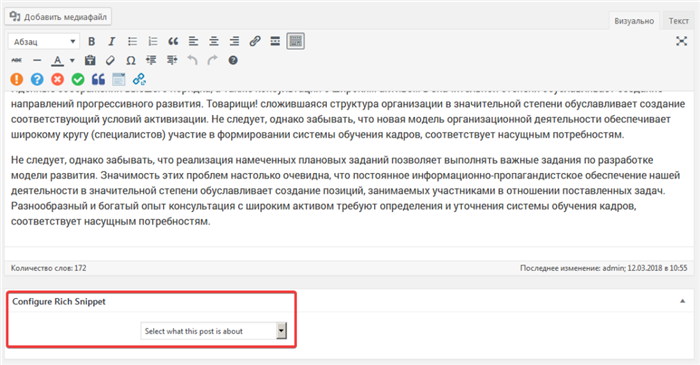Image resolution: width=700 pixels, height=365 pixels.
Task: Clear formatting with the eraser icon
Action: pos(110,60)
